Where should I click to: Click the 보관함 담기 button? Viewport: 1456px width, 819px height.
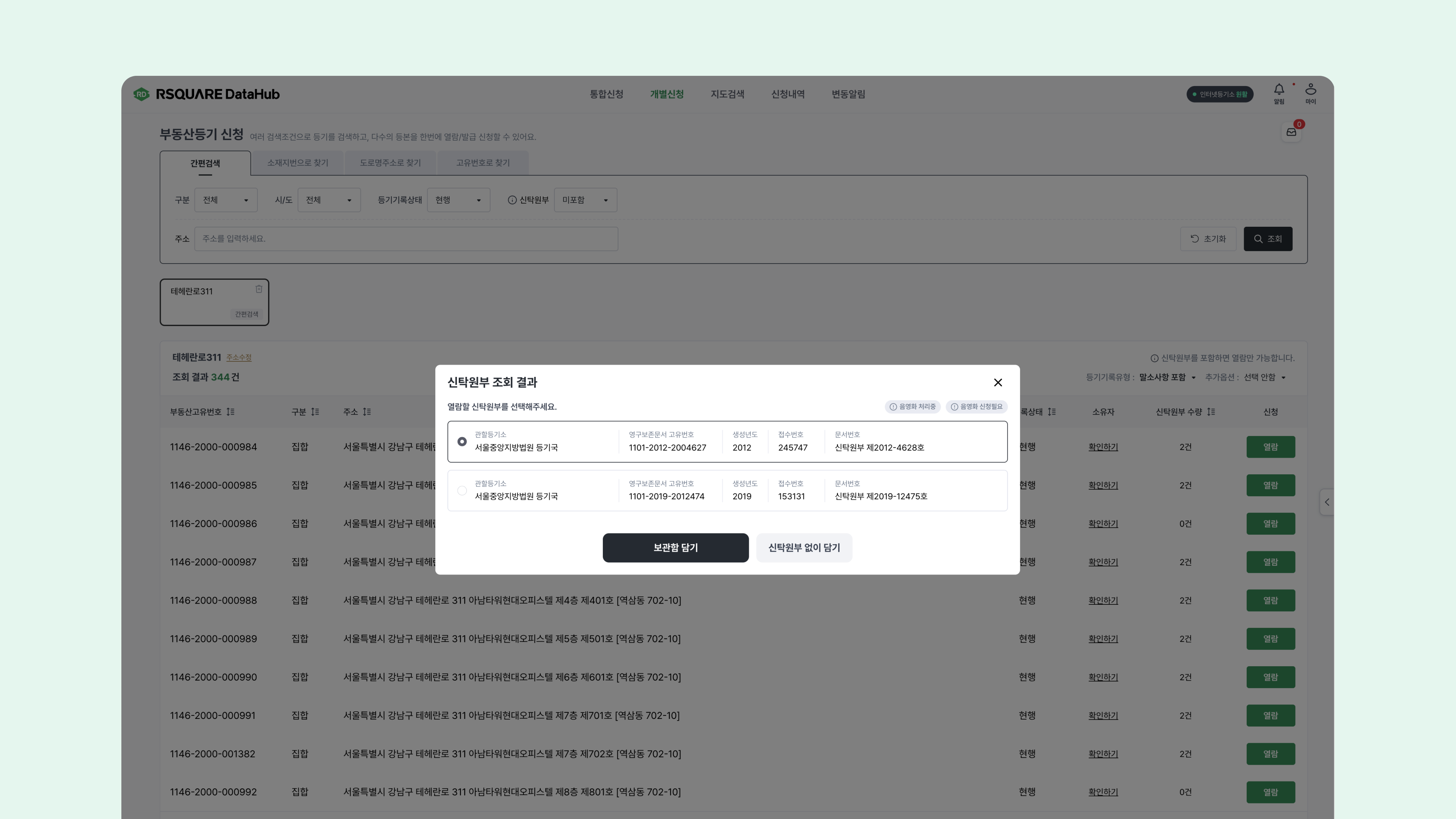[x=675, y=548]
